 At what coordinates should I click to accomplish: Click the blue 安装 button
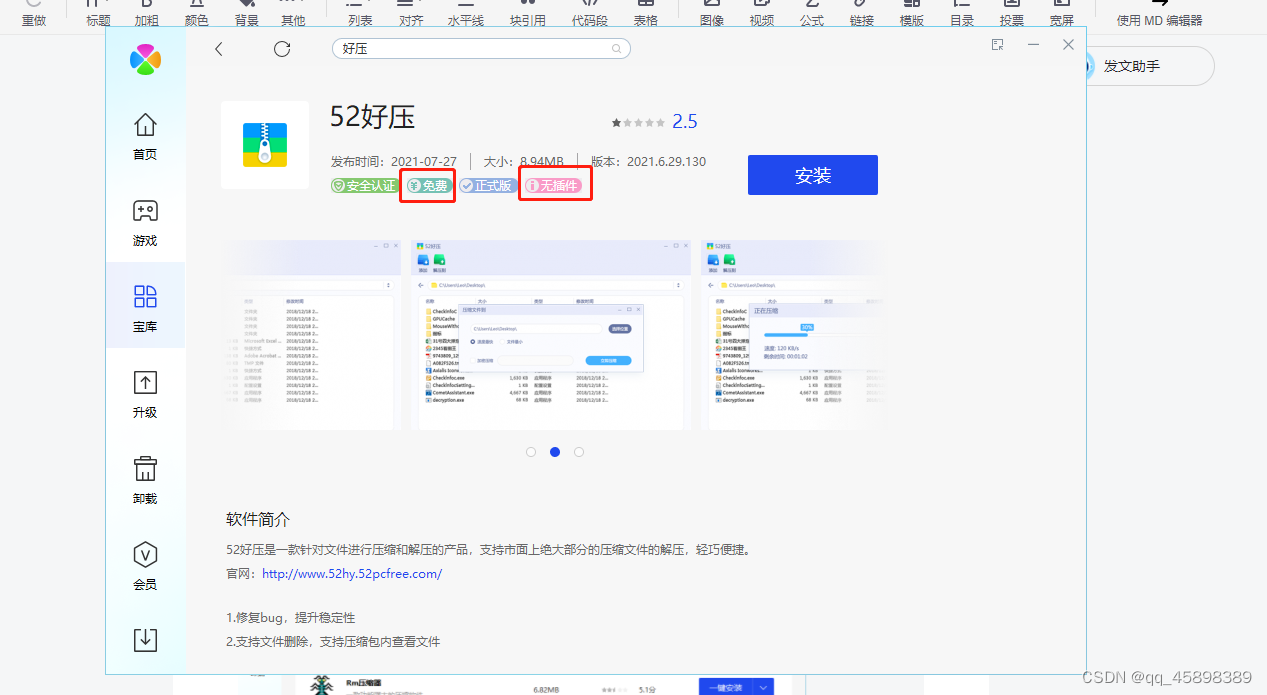point(813,175)
